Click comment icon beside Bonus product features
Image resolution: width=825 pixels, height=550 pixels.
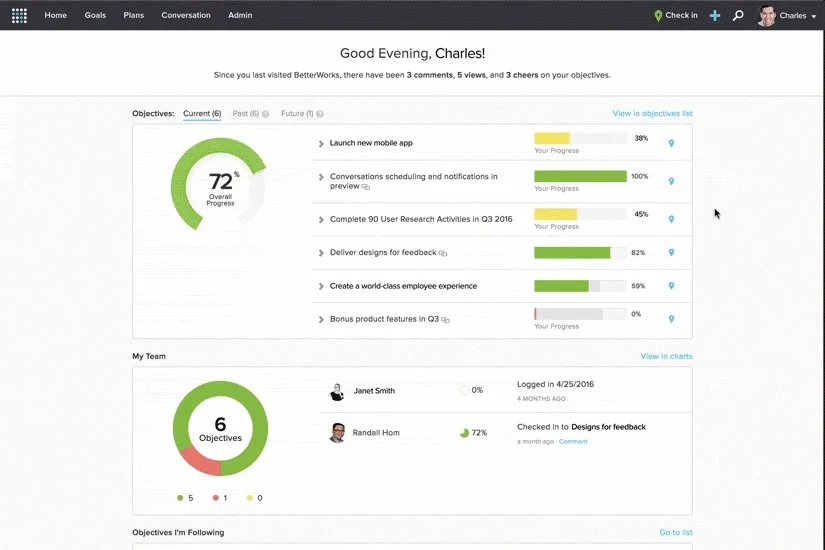click(x=445, y=320)
